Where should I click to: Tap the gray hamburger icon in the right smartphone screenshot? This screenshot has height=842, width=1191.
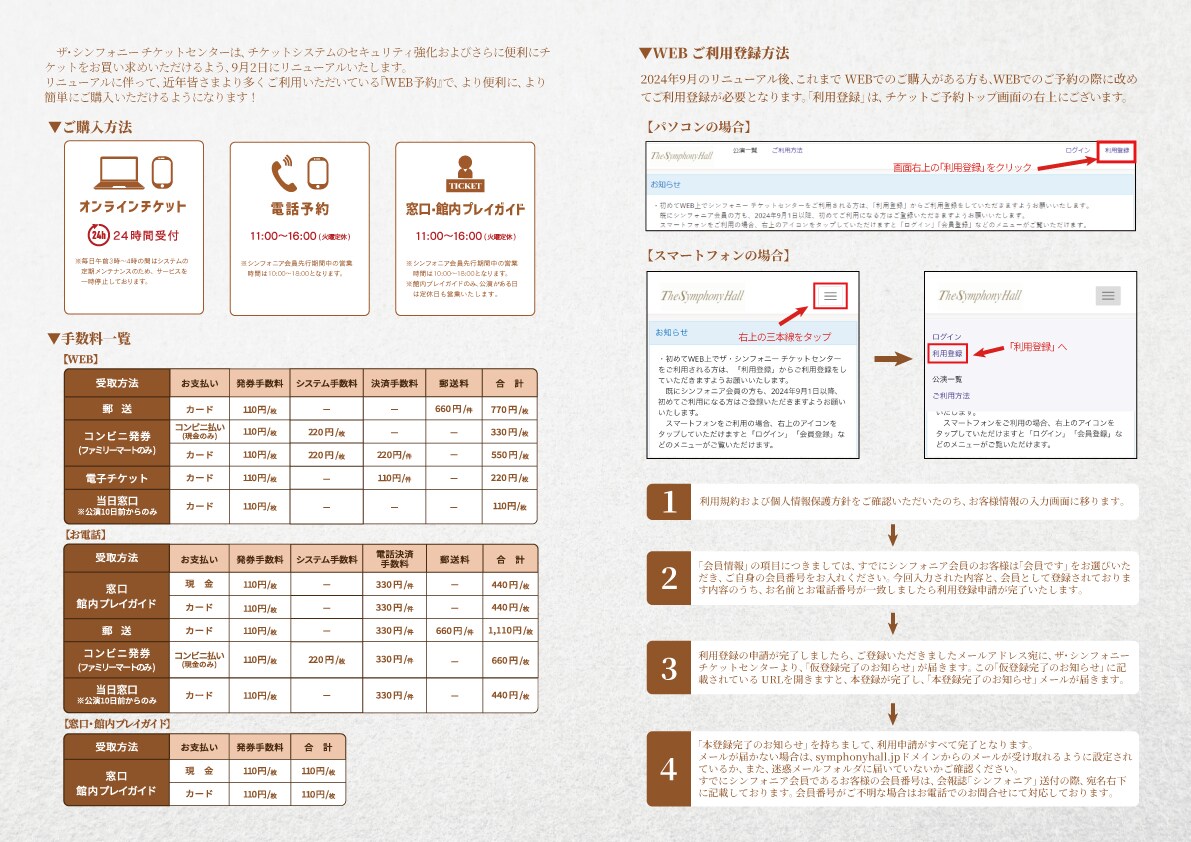tap(1108, 296)
